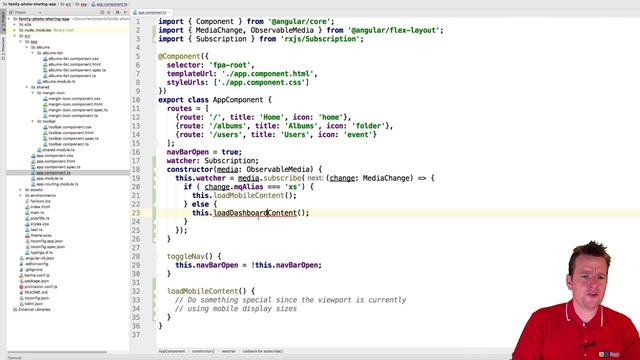Collapse the albums folder arrow

pos(27,47)
